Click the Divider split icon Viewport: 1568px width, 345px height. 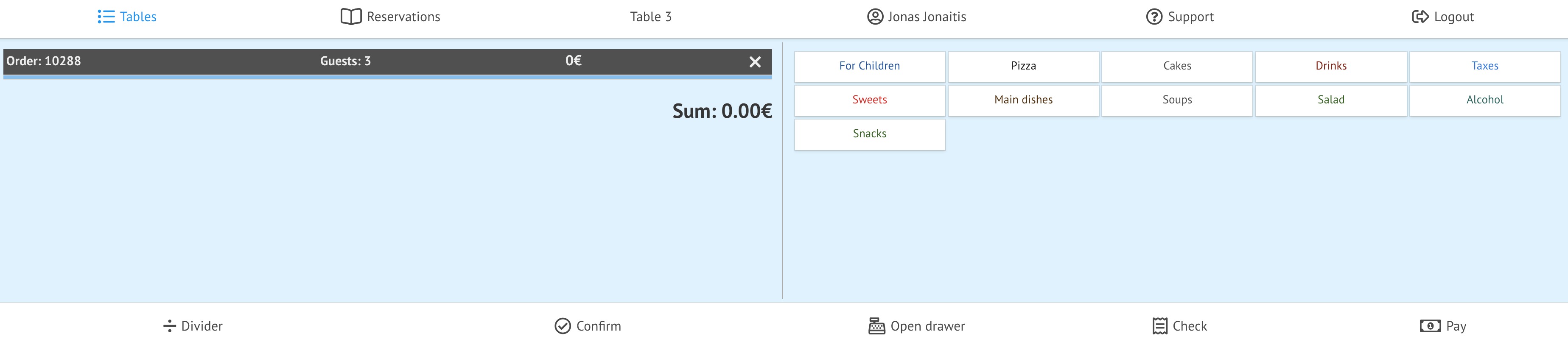[169, 326]
